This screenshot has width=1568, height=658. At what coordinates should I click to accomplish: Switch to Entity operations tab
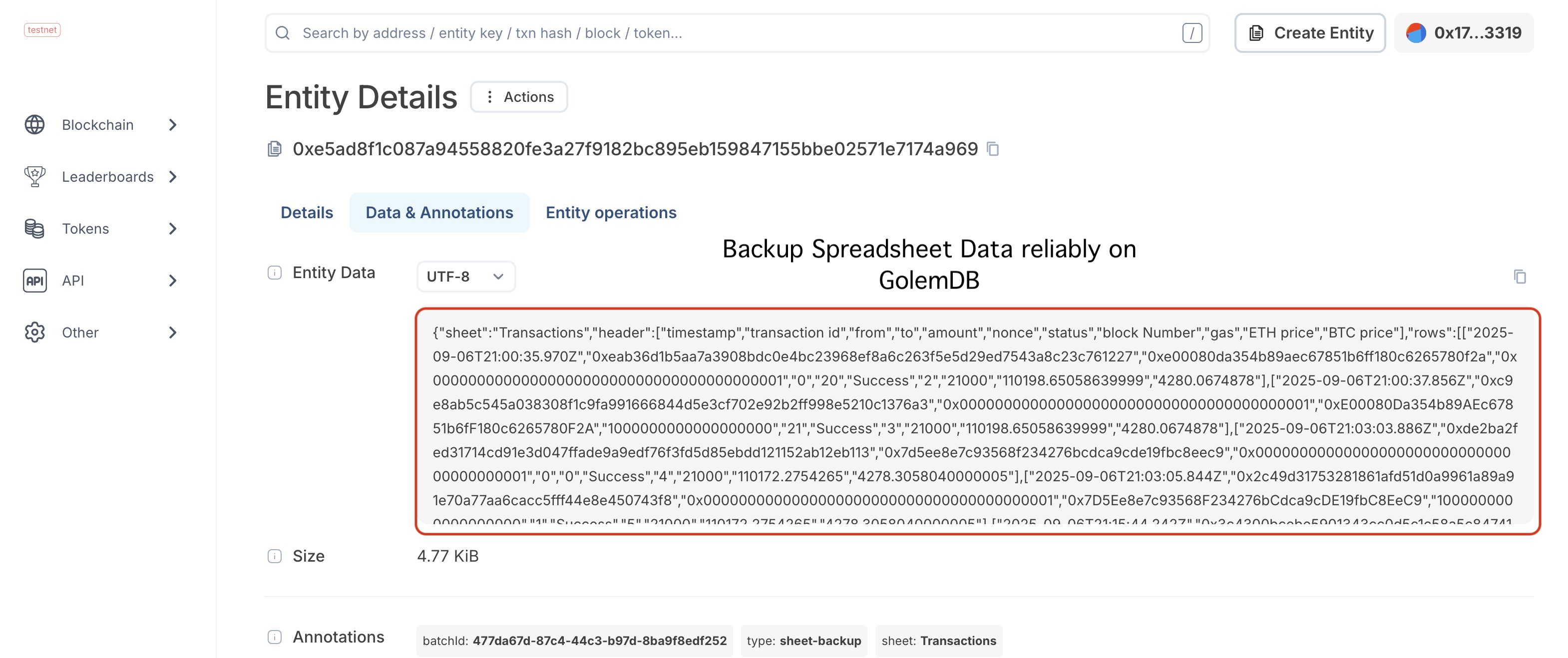click(x=611, y=213)
